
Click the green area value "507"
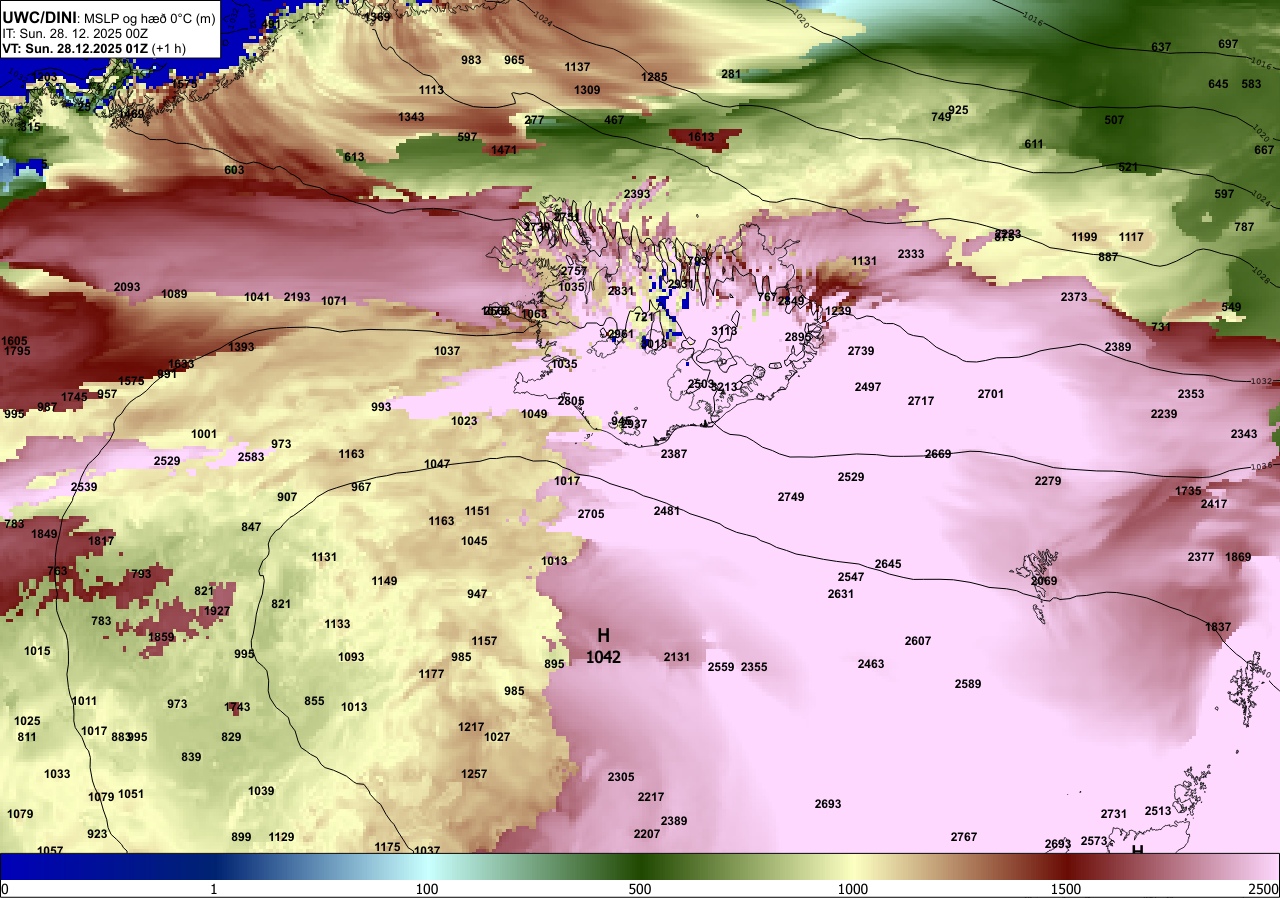click(x=1114, y=120)
